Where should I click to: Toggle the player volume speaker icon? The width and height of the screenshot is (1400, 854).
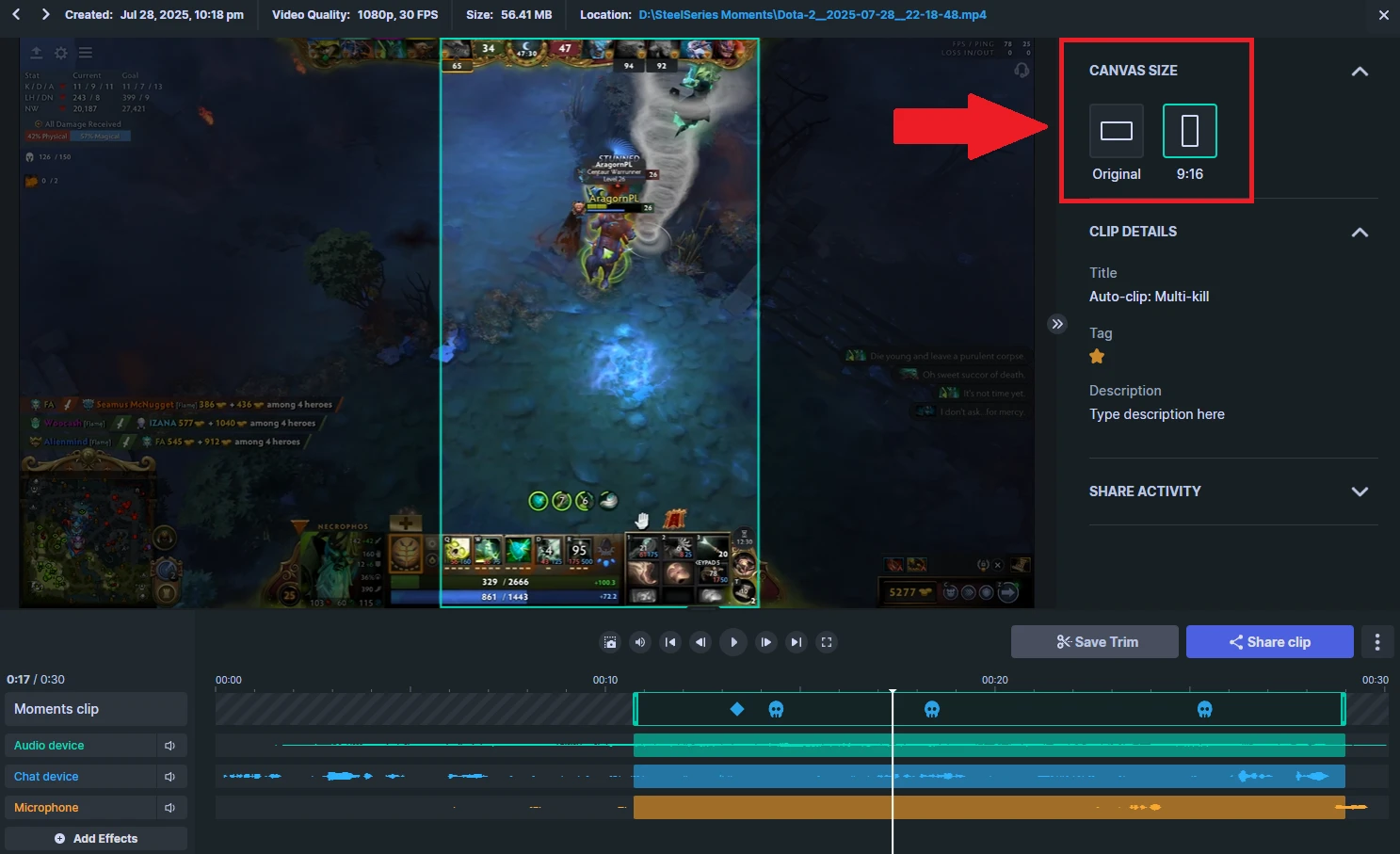pos(640,642)
